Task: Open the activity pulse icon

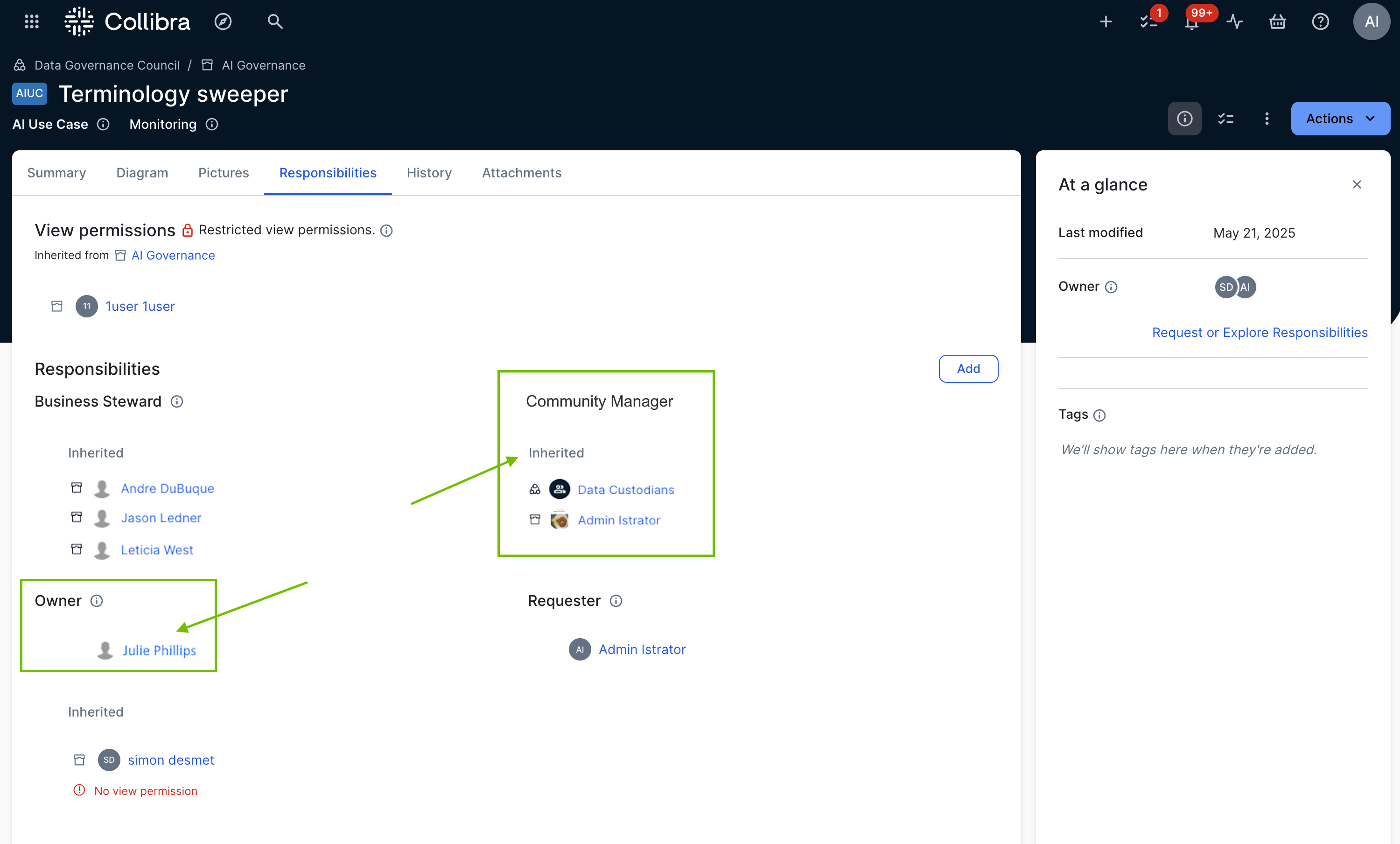Action: pyautogui.click(x=1234, y=21)
